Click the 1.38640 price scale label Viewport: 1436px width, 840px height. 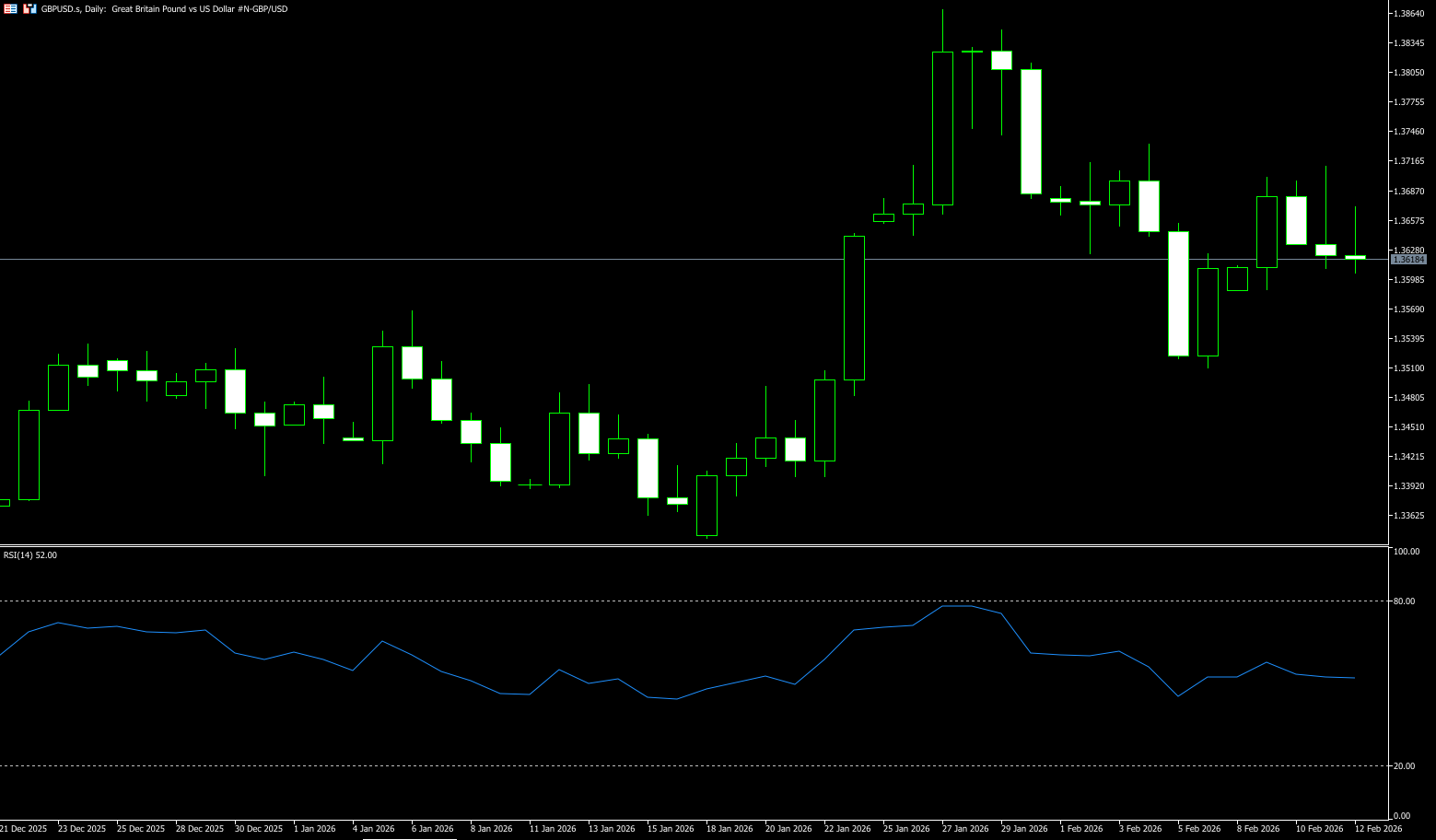[1408, 14]
